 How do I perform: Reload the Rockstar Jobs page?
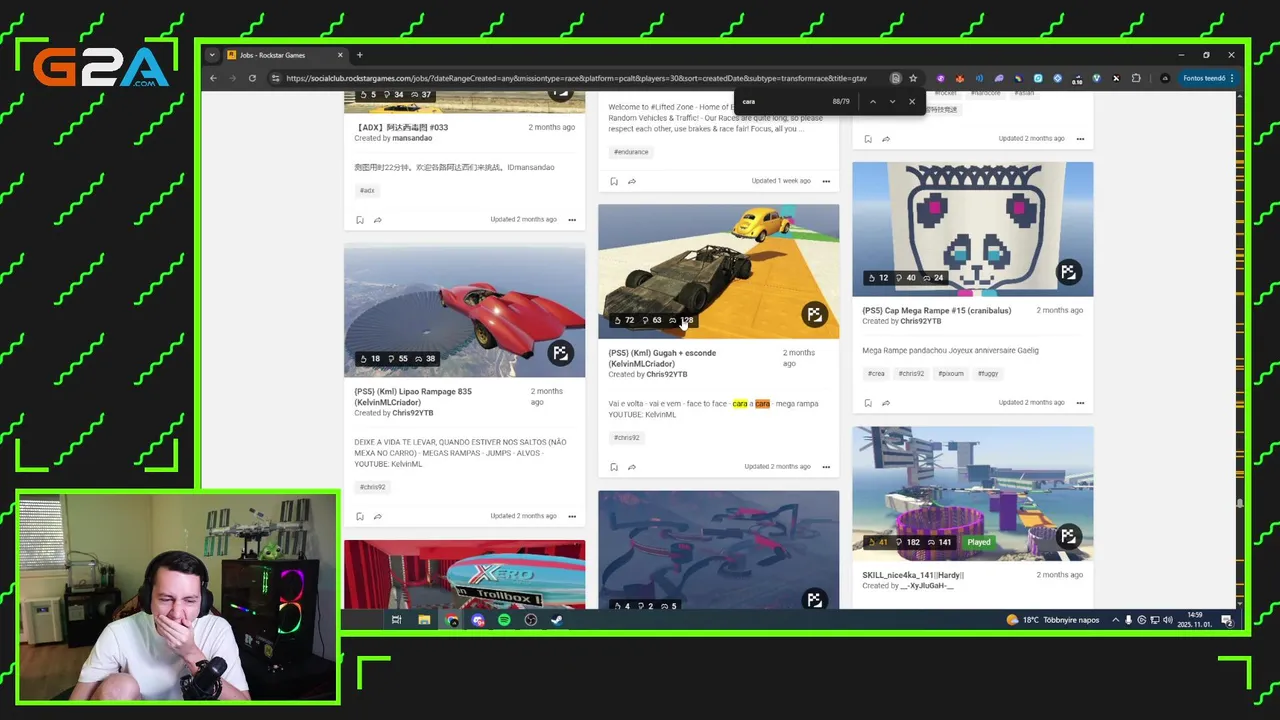click(x=252, y=78)
